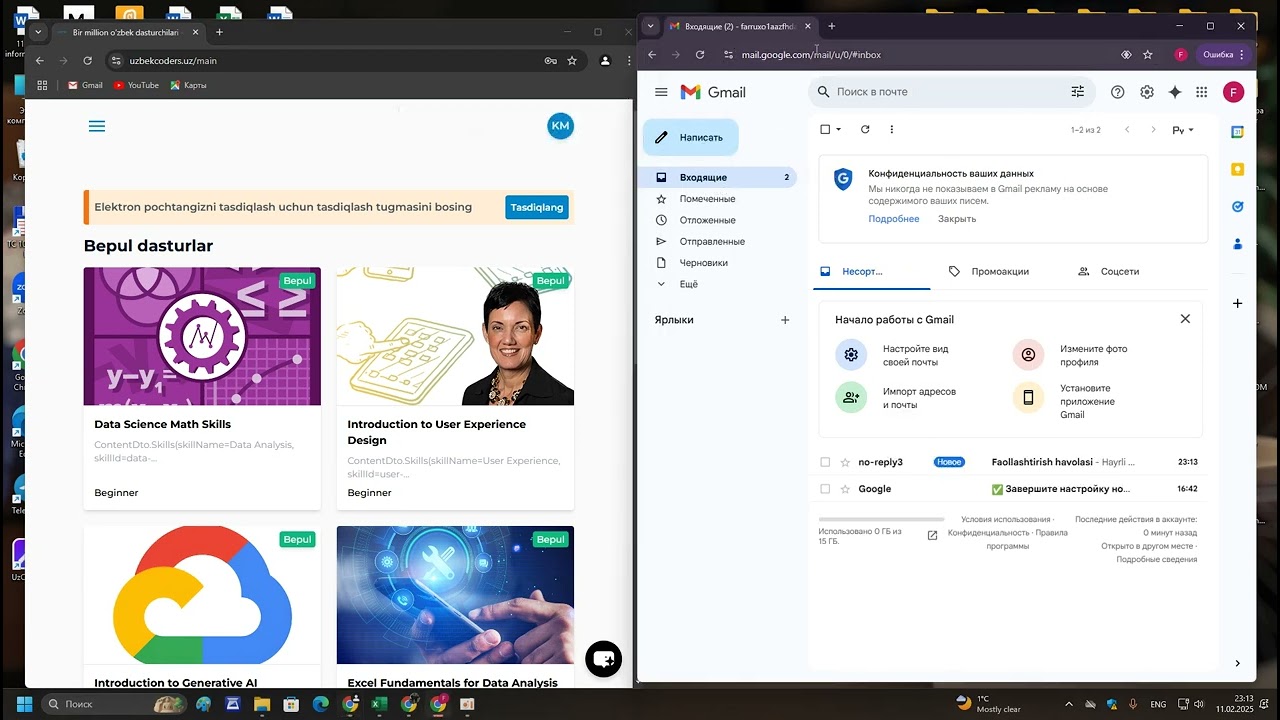Image resolution: width=1280 pixels, height=720 pixels.
Task: Open Подробные сведения account activity link
Action: 1156,559
